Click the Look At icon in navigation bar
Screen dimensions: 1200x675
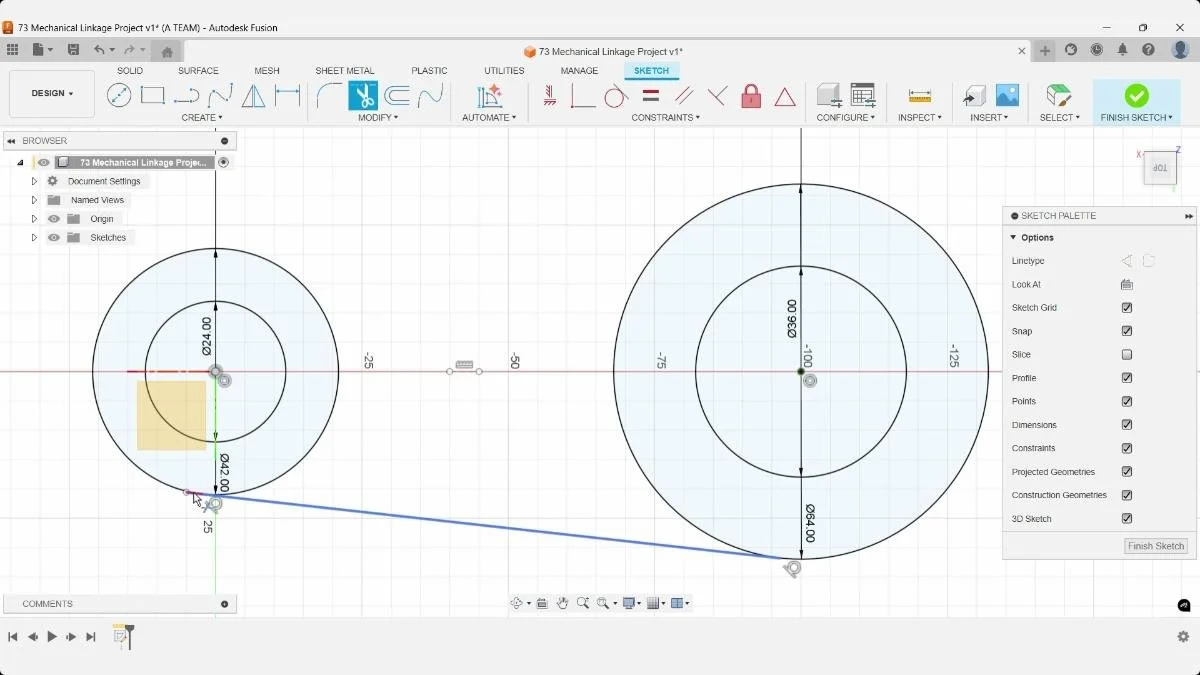542,603
